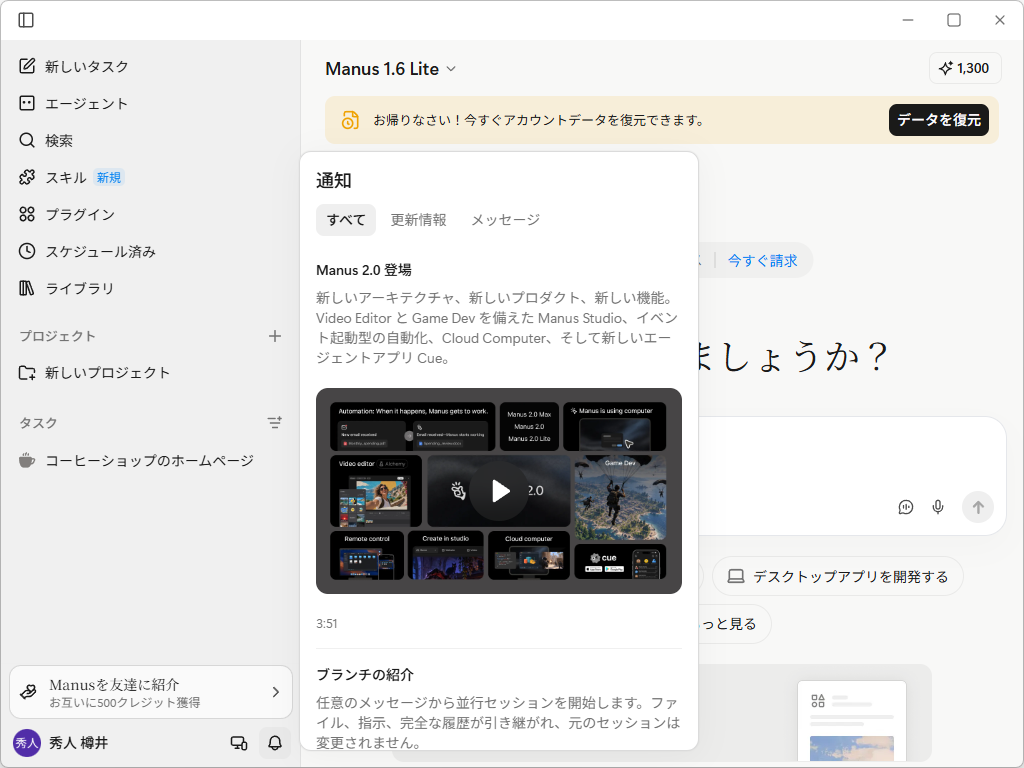Image resolution: width=1024 pixels, height=768 pixels.
Task: Click the Manus 2.0 登場 heading
Action: click(364, 270)
